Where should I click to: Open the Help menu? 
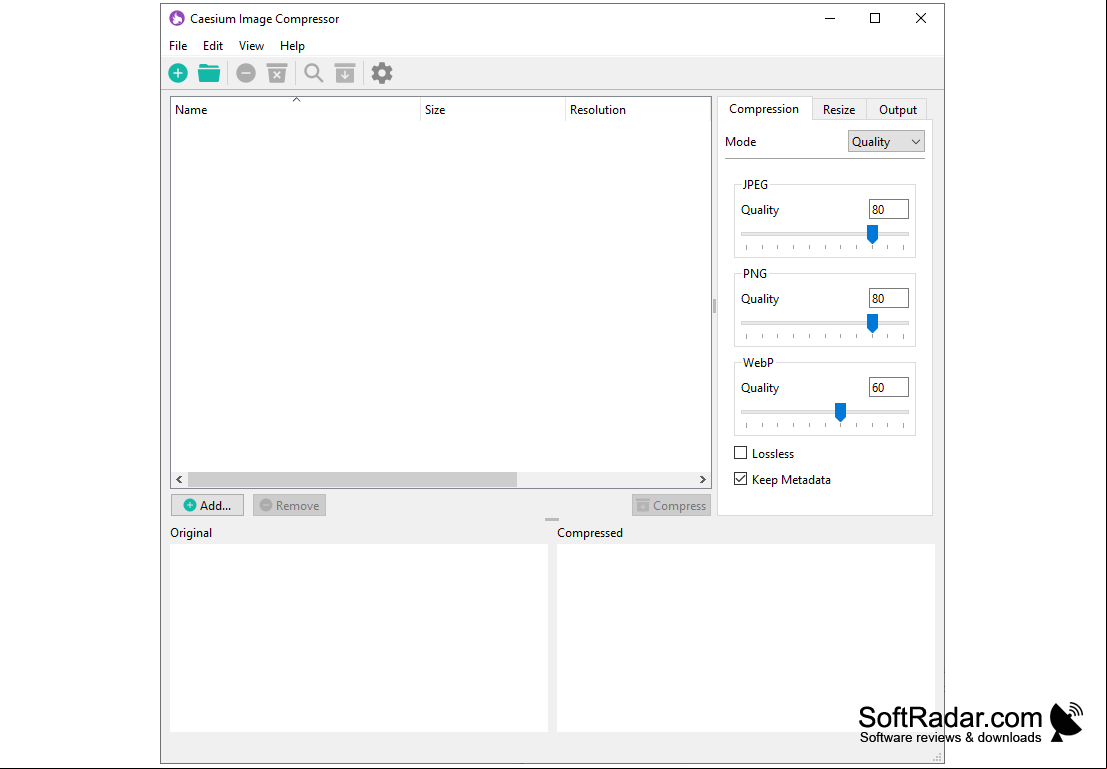pos(292,46)
